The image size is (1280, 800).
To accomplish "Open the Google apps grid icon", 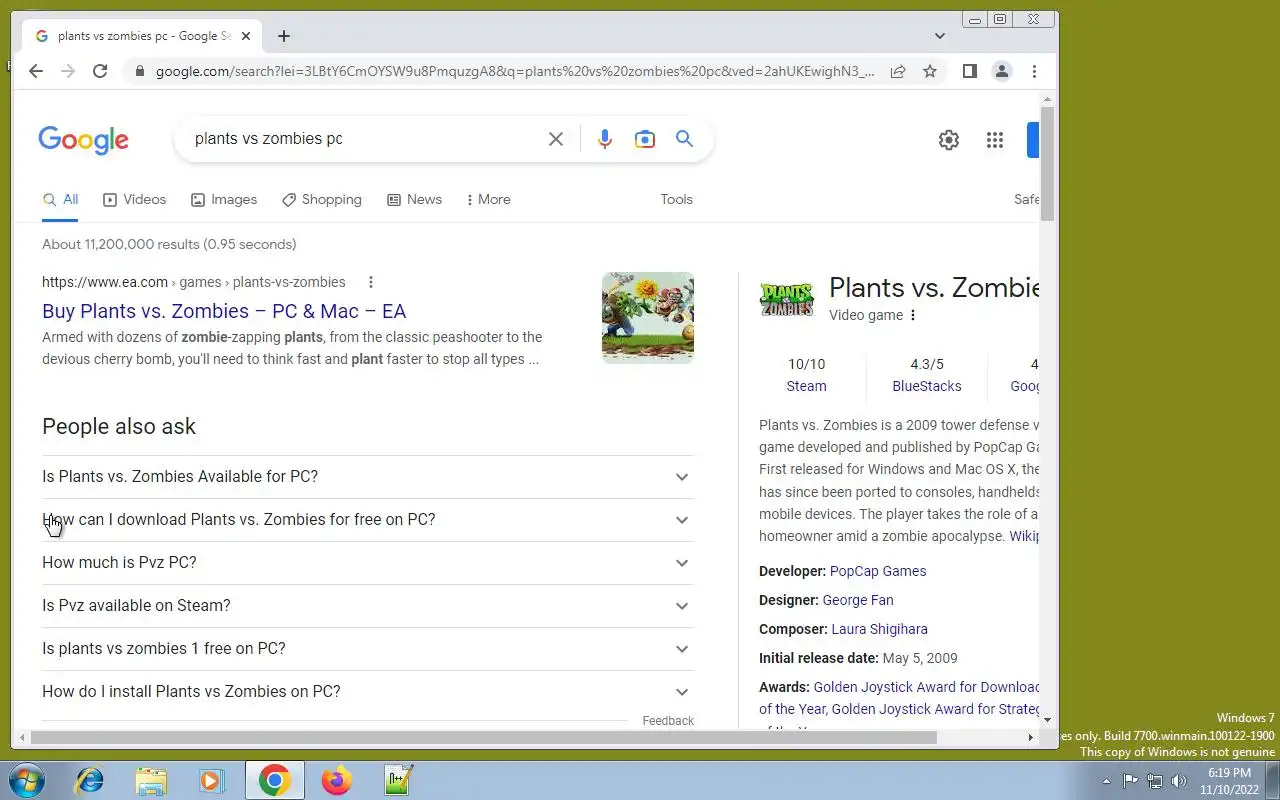I will tap(995, 140).
